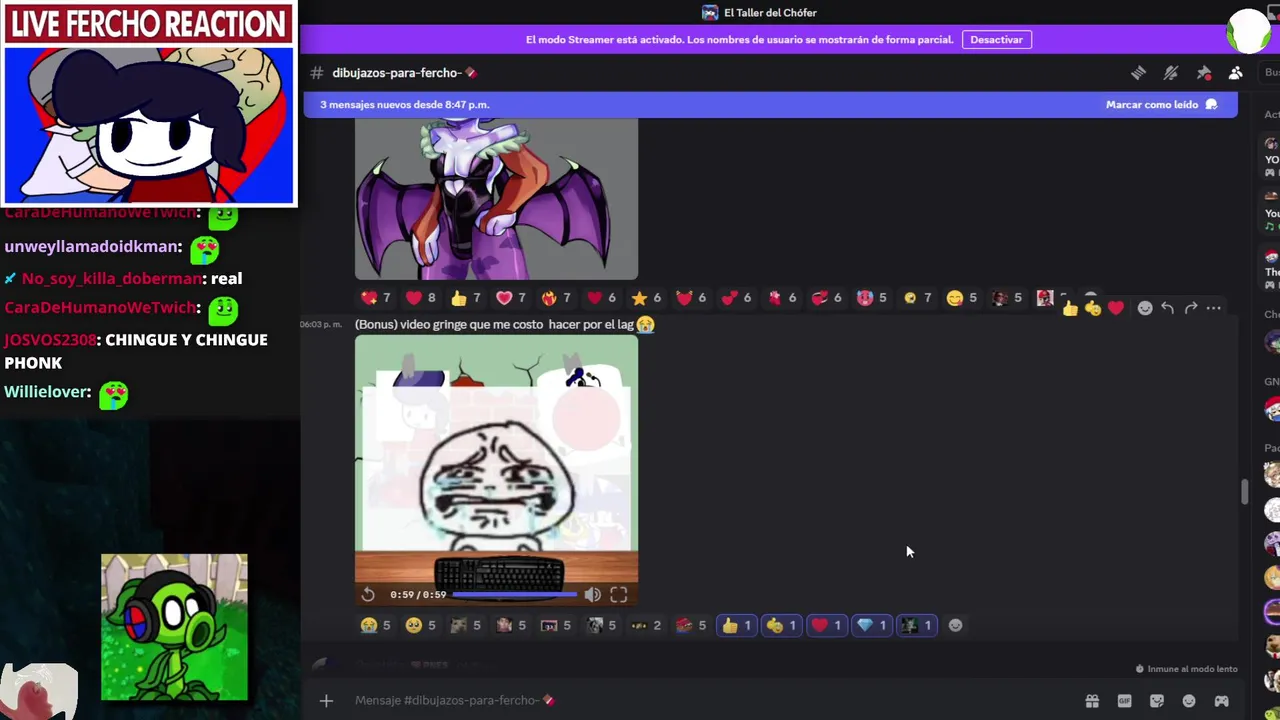Toggle the fire heart reaction with 7
Image resolution: width=1280 pixels, height=720 pixels.
555,298
